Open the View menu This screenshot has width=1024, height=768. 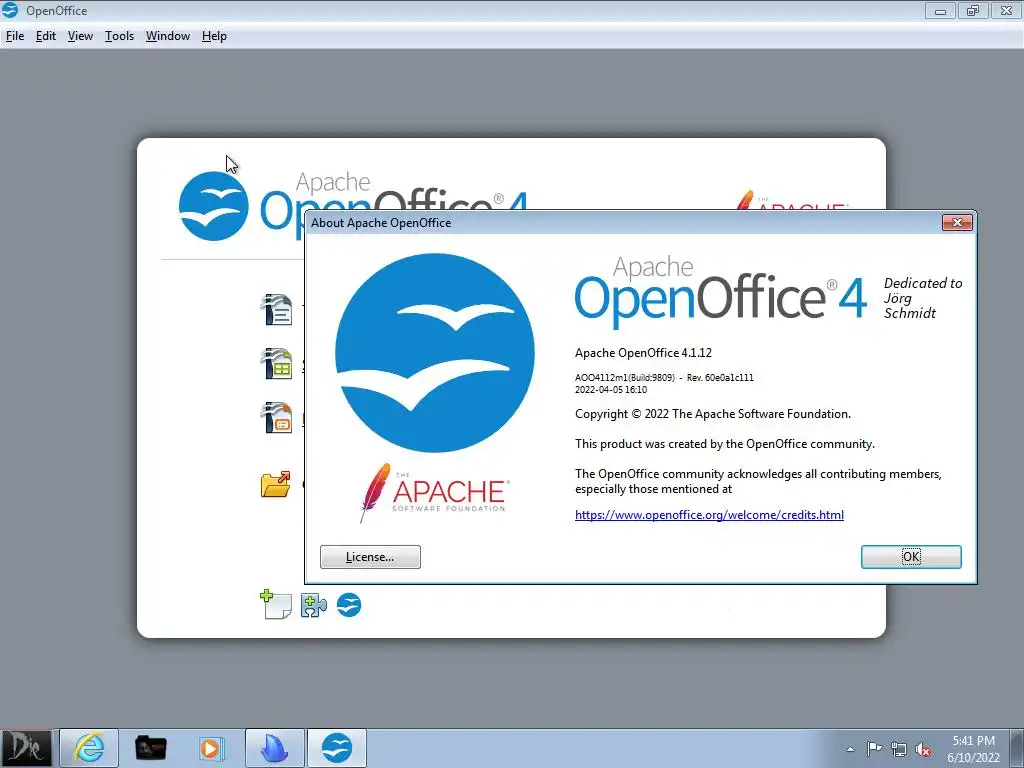pos(80,36)
